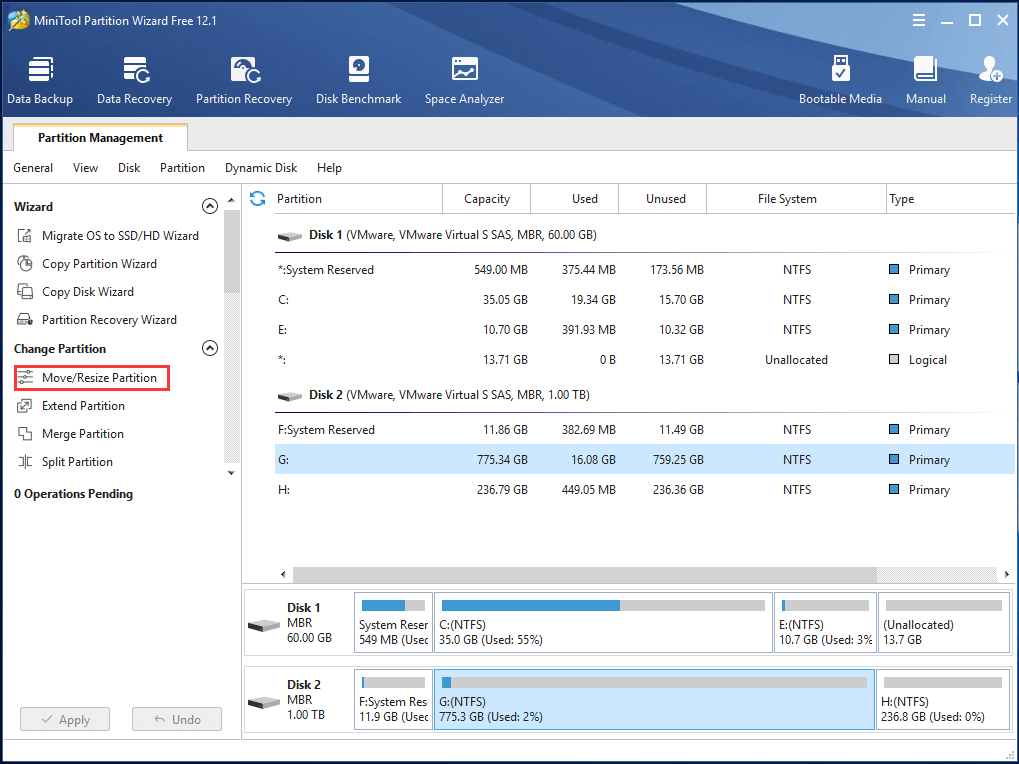Sort by the Unused column header
Screen dimensions: 1019x764
[x=665, y=199]
